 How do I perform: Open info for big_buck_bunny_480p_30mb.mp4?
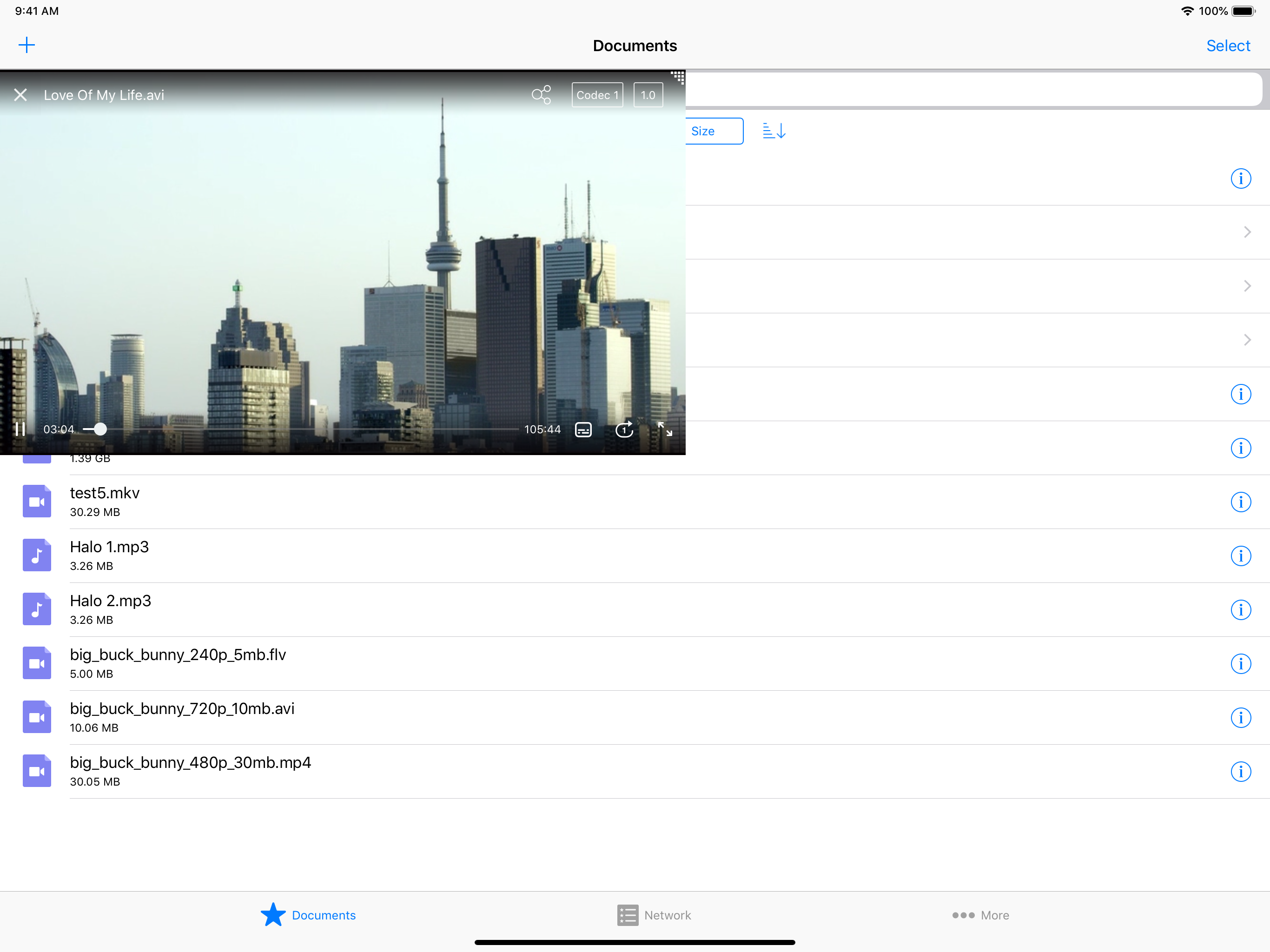(1240, 771)
